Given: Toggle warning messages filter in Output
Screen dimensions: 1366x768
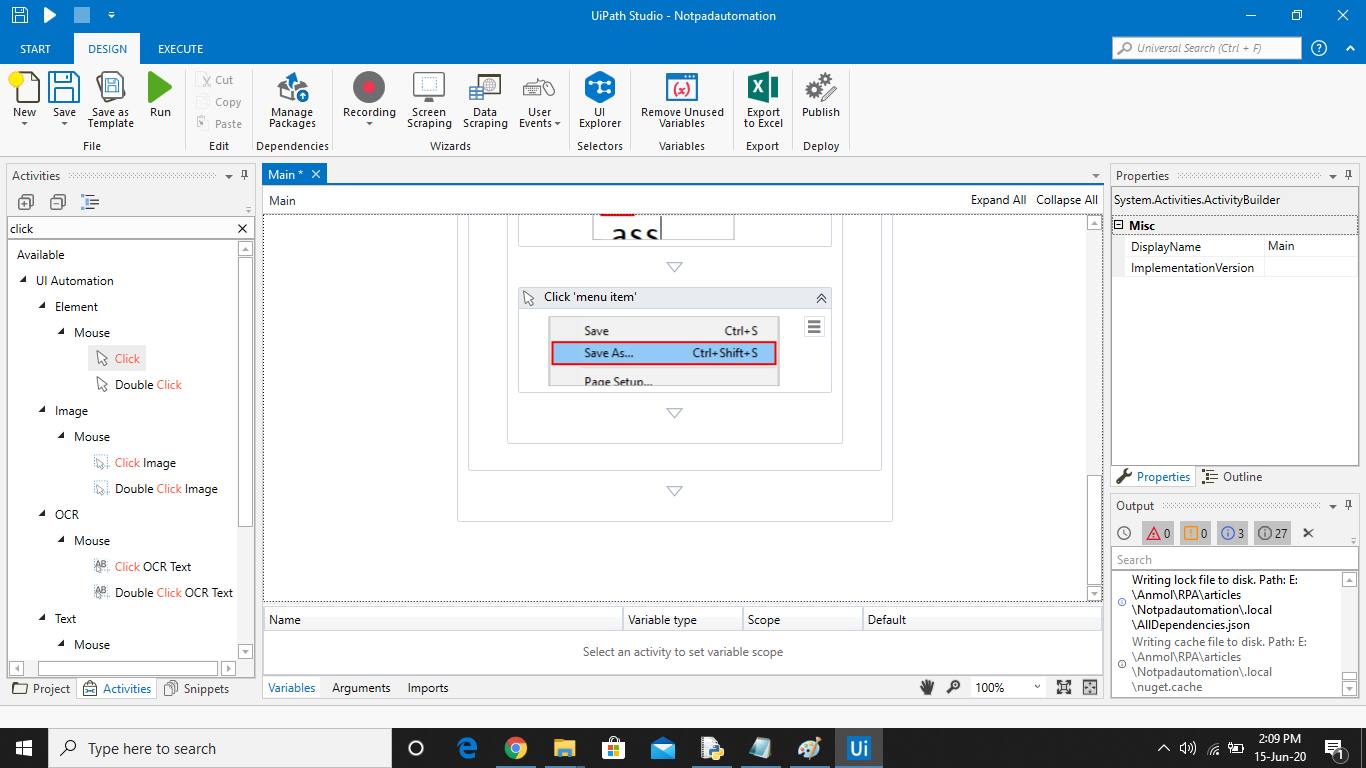Looking at the screenshot, I should point(1195,533).
